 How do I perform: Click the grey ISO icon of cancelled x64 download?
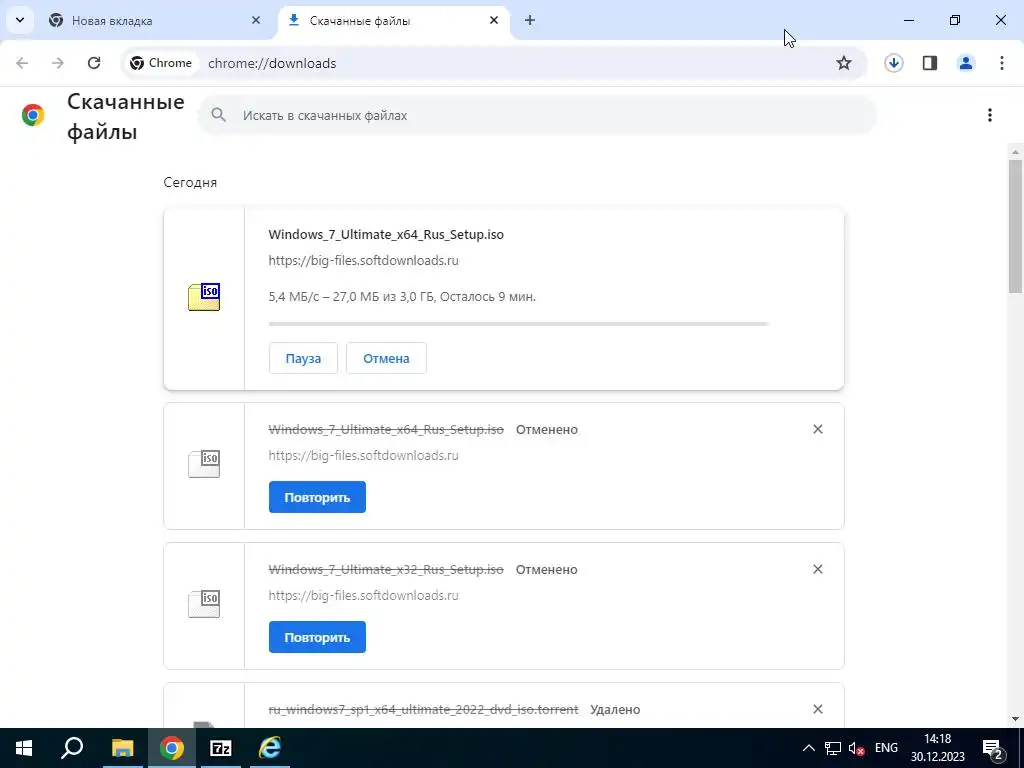[x=204, y=464]
